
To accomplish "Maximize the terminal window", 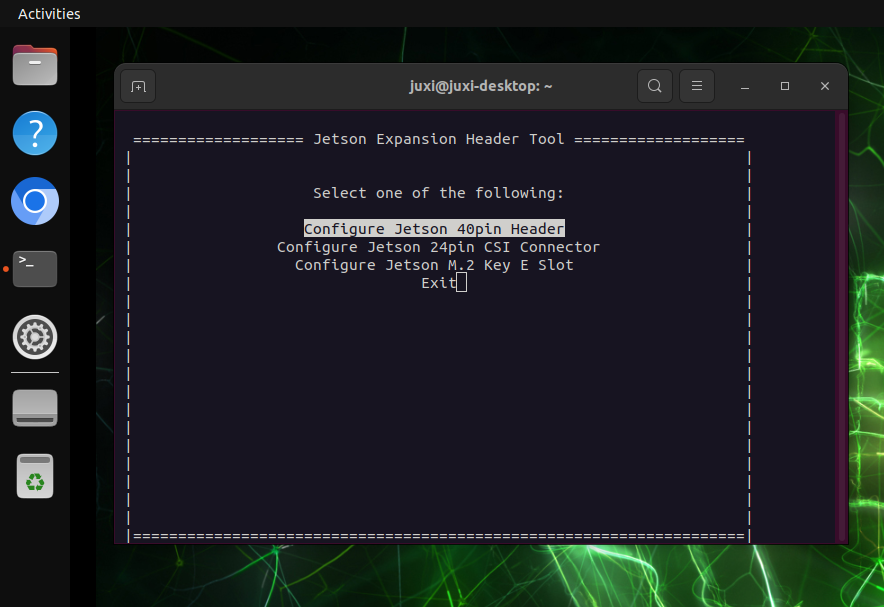I will point(785,86).
